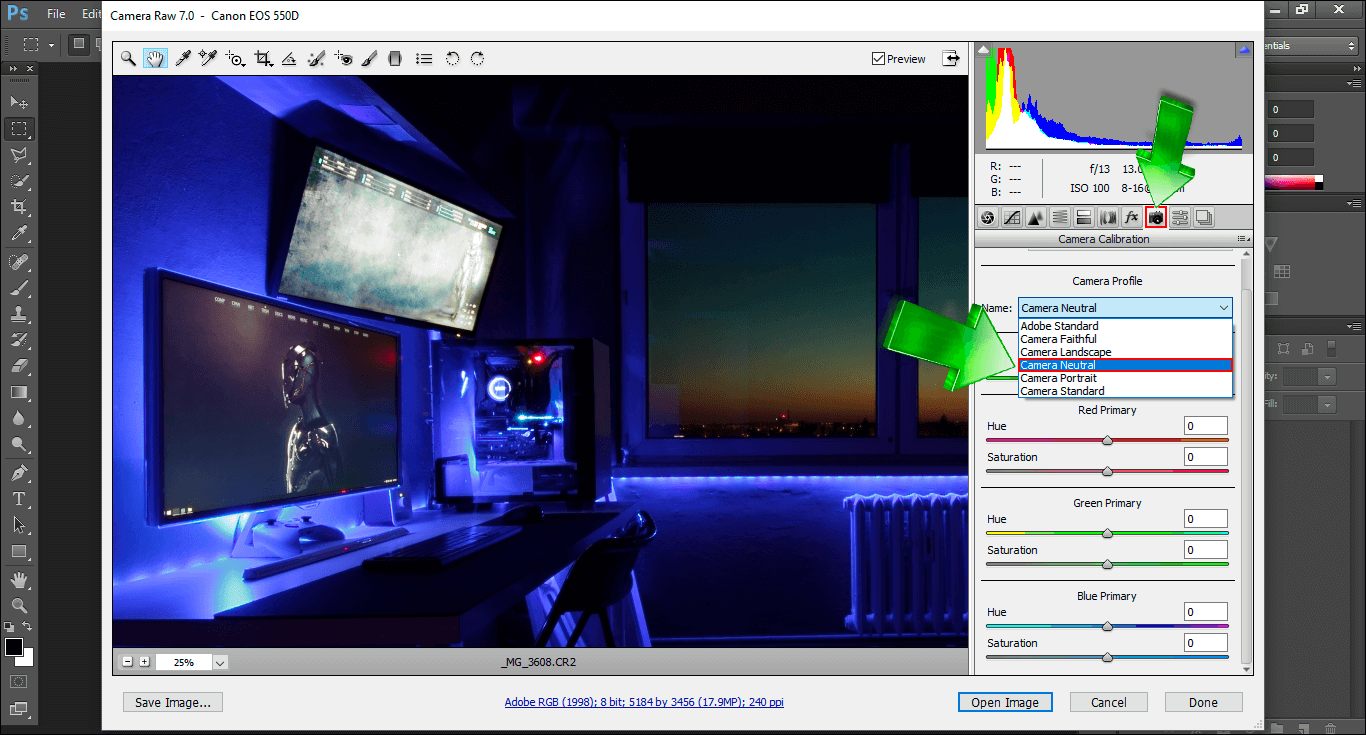Choose Camera Neutral profile from list
This screenshot has width=1366, height=735.
click(1125, 365)
